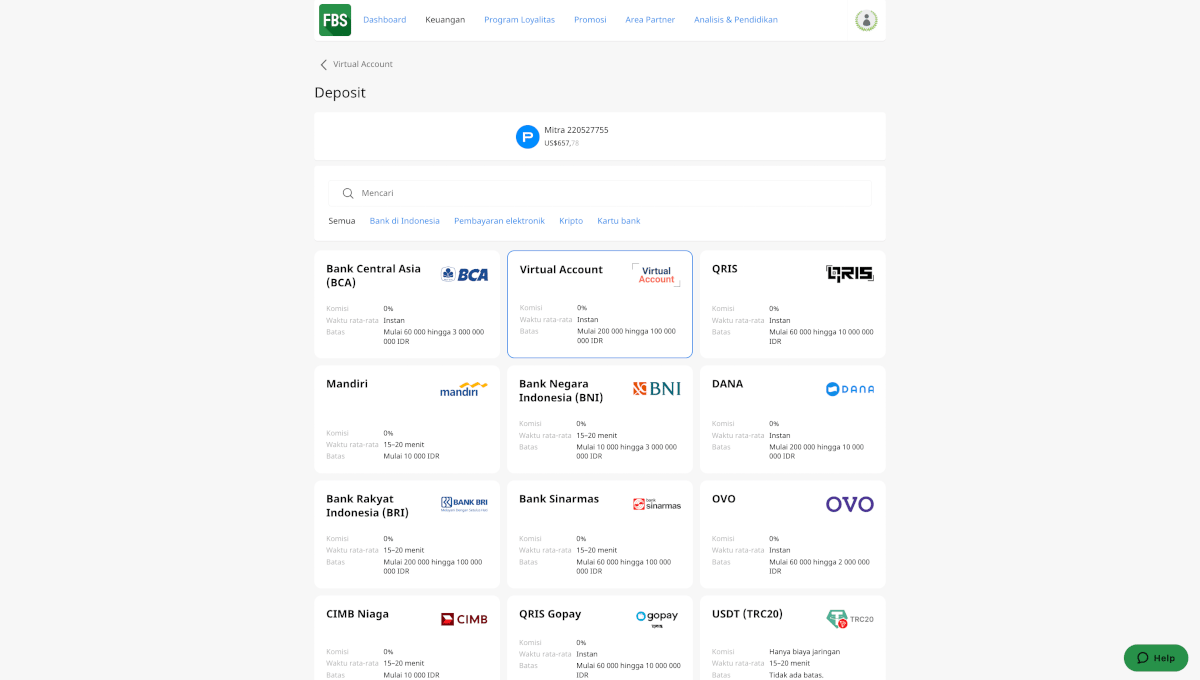Click the Bank Sinarmas logo
Image resolution: width=1200 pixels, height=680 pixels.
(x=657, y=504)
